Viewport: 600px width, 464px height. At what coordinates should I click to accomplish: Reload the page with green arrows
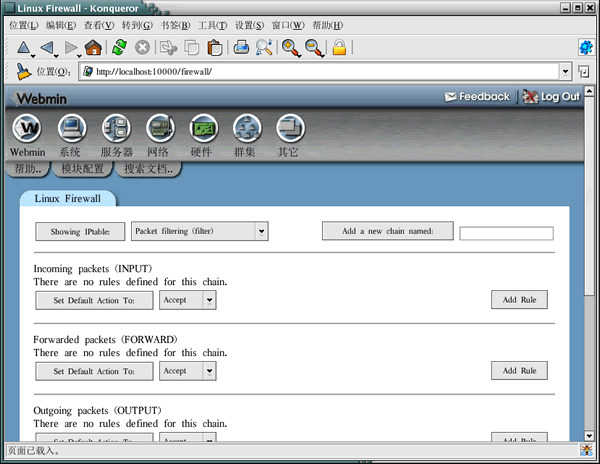[119, 48]
